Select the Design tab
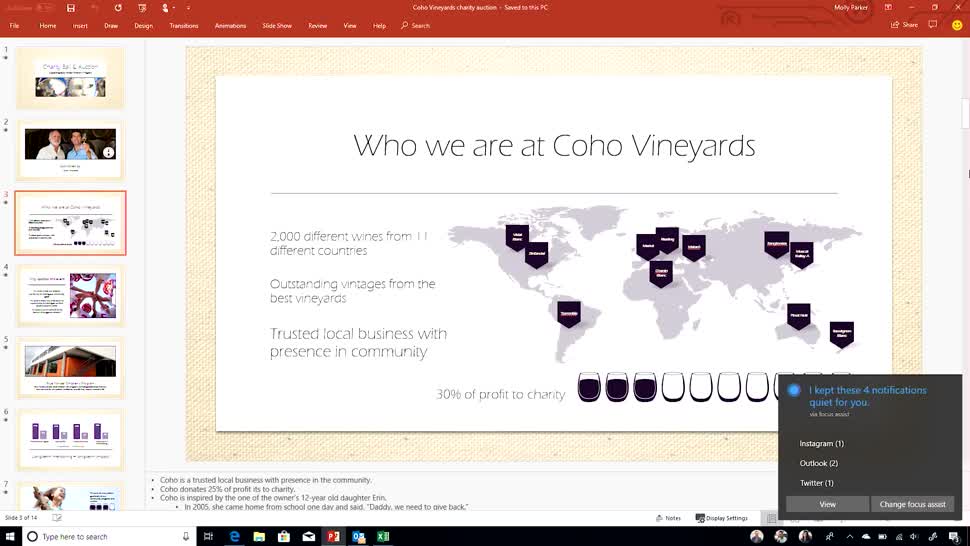Viewport: 970px width, 546px height. click(143, 25)
